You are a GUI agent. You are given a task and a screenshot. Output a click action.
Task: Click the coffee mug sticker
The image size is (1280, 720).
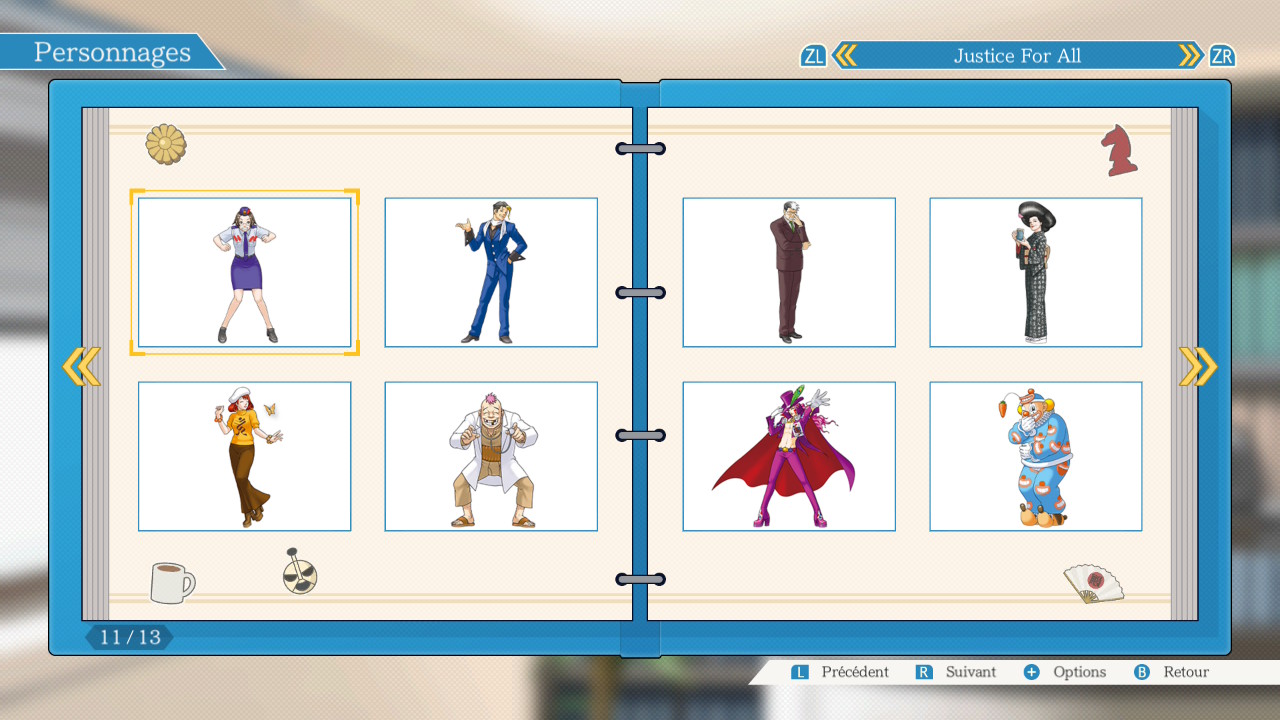pyautogui.click(x=172, y=582)
